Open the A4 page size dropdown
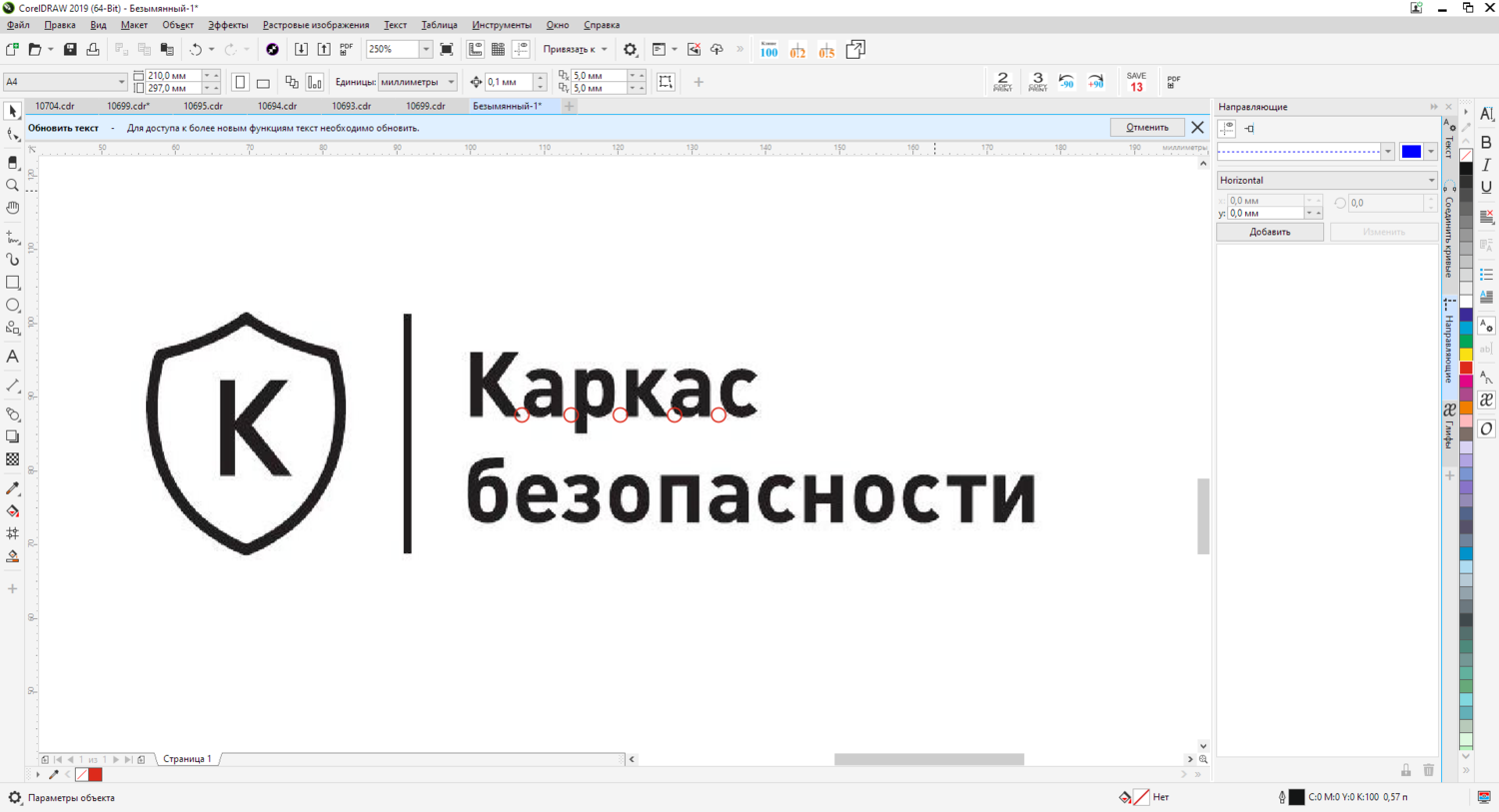This screenshot has width=1499, height=812. click(122, 82)
